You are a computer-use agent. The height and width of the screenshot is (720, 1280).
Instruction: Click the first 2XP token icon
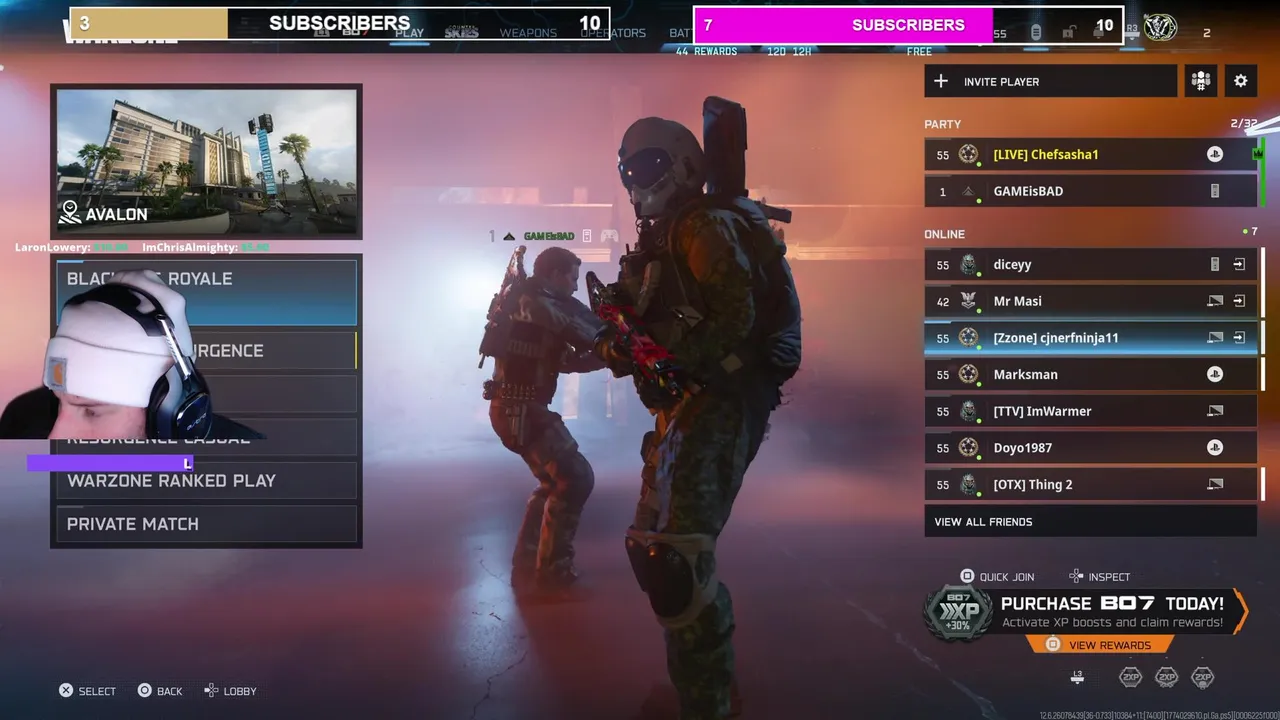1130,678
